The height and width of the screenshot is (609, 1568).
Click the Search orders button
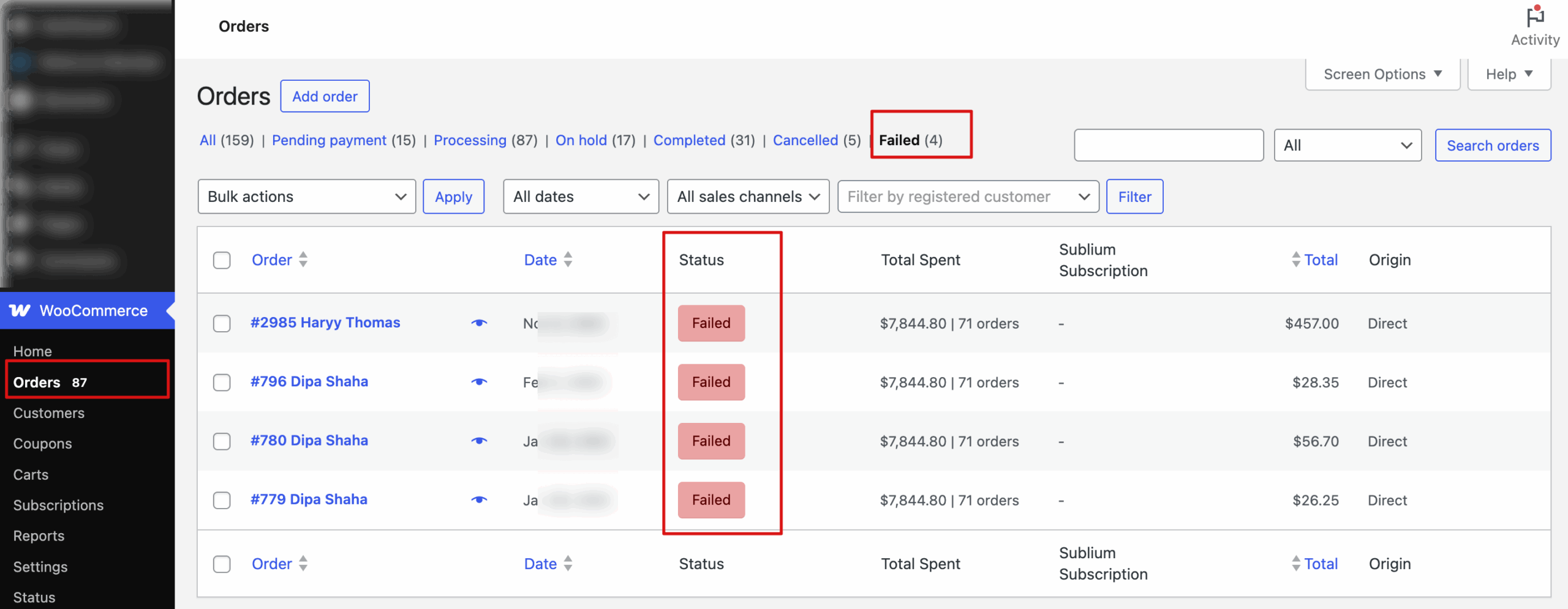(x=1493, y=145)
